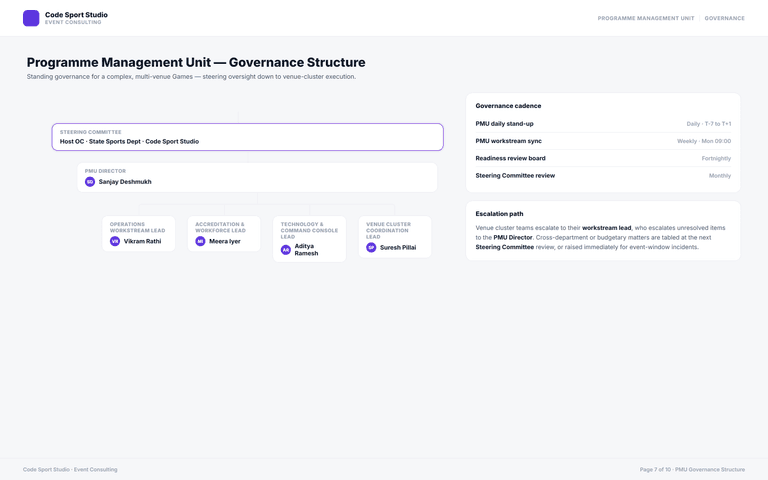Click the Readiness review board row
The height and width of the screenshot is (480, 768).
[603, 158]
